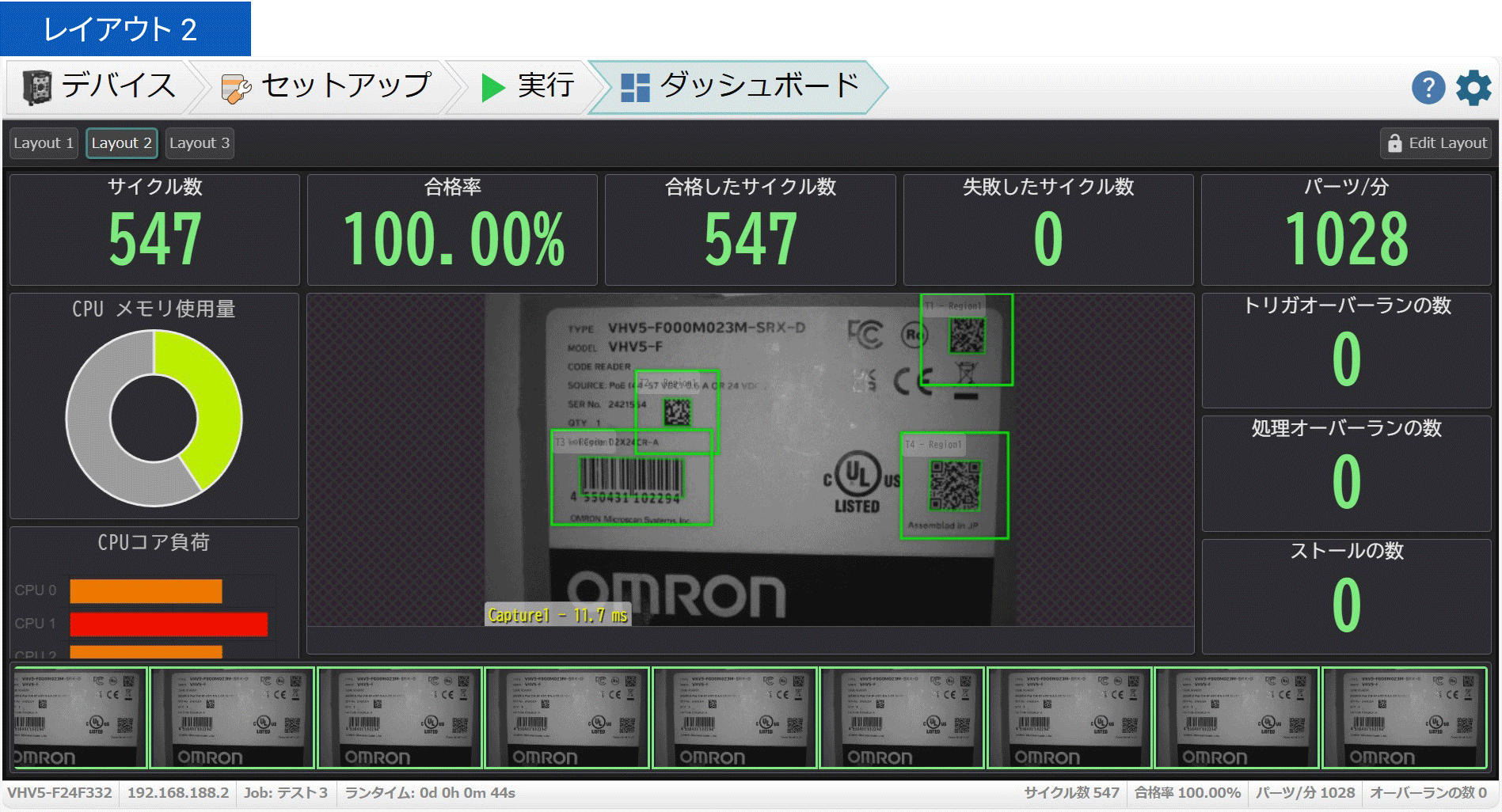
Task: Select the sixth filmstrip thumbnail
Action: (x=902, y=718)
